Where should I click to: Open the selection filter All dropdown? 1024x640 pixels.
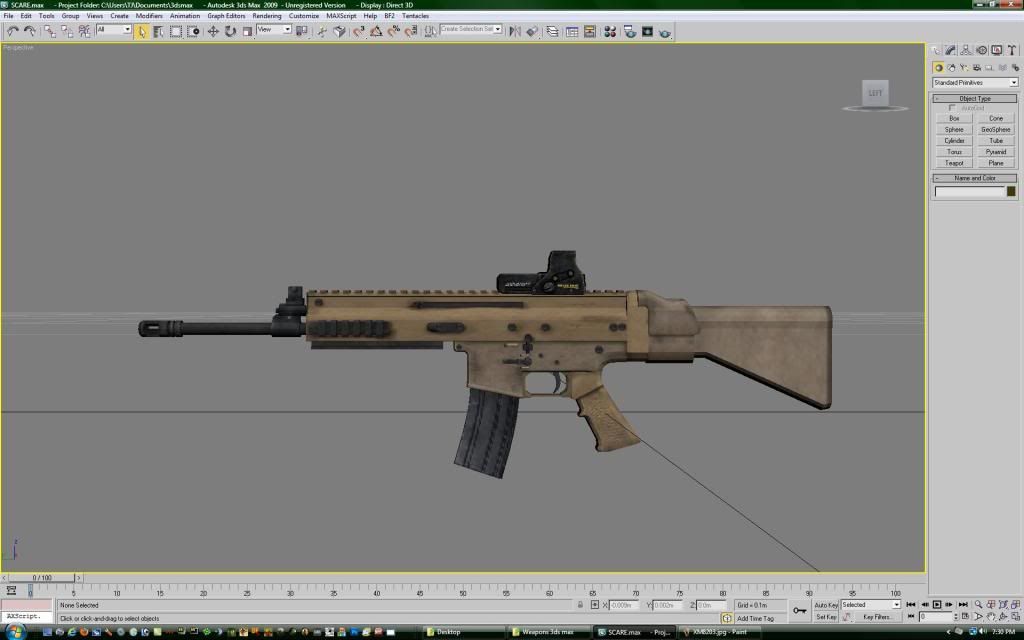tap(114, 29)
